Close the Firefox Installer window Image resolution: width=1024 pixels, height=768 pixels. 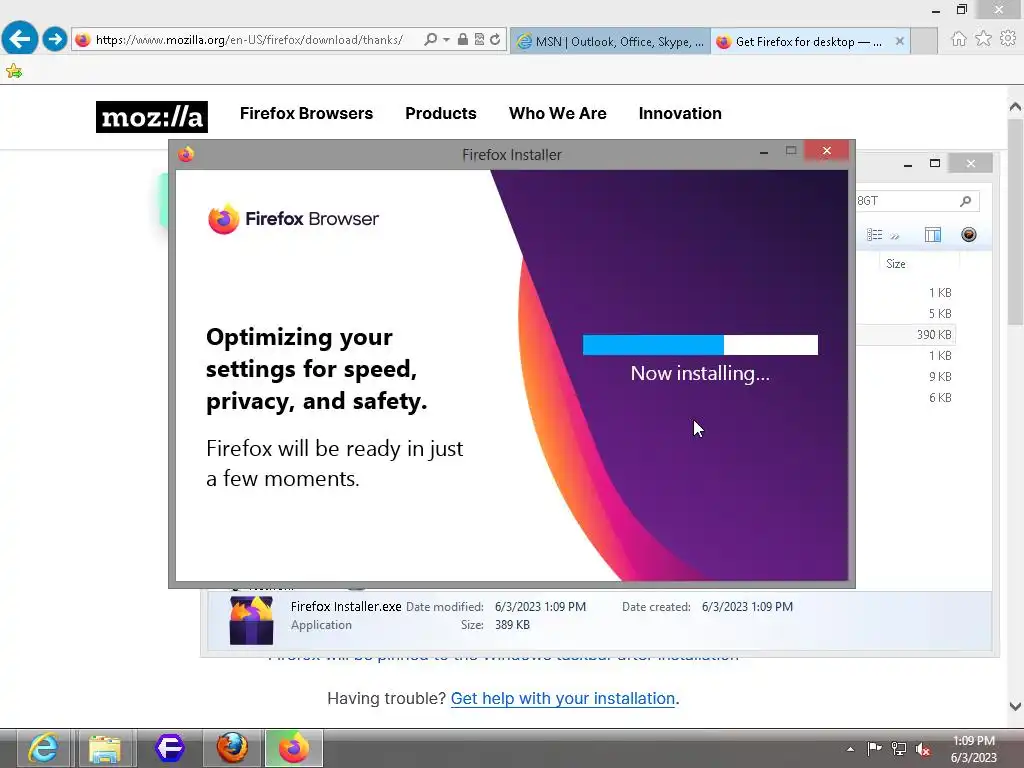point(827,151)
